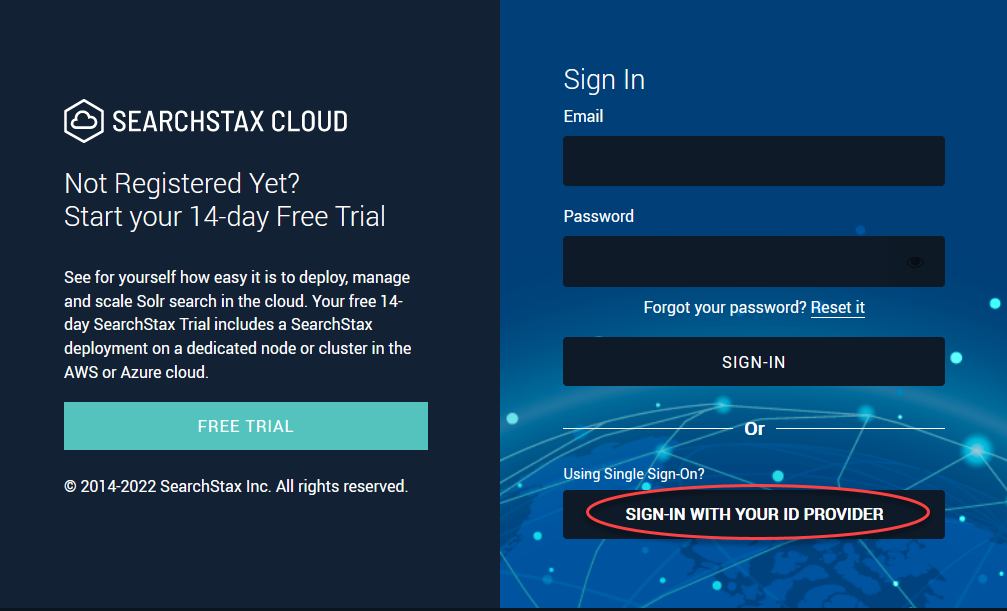Focus the Password input field
Screen dimensions: 1007x611
[x=753, y=261]
